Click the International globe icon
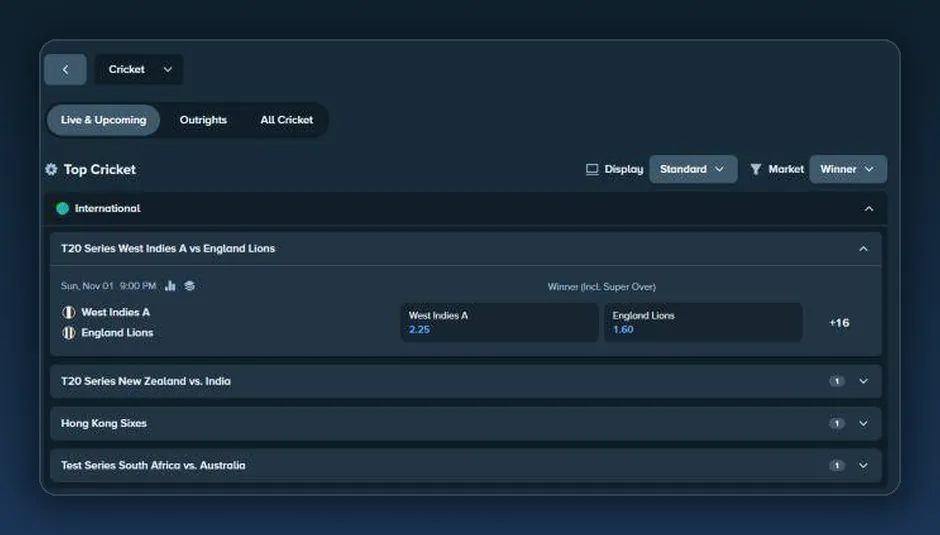This screenshot has width=940, height=535. point(62,208)
